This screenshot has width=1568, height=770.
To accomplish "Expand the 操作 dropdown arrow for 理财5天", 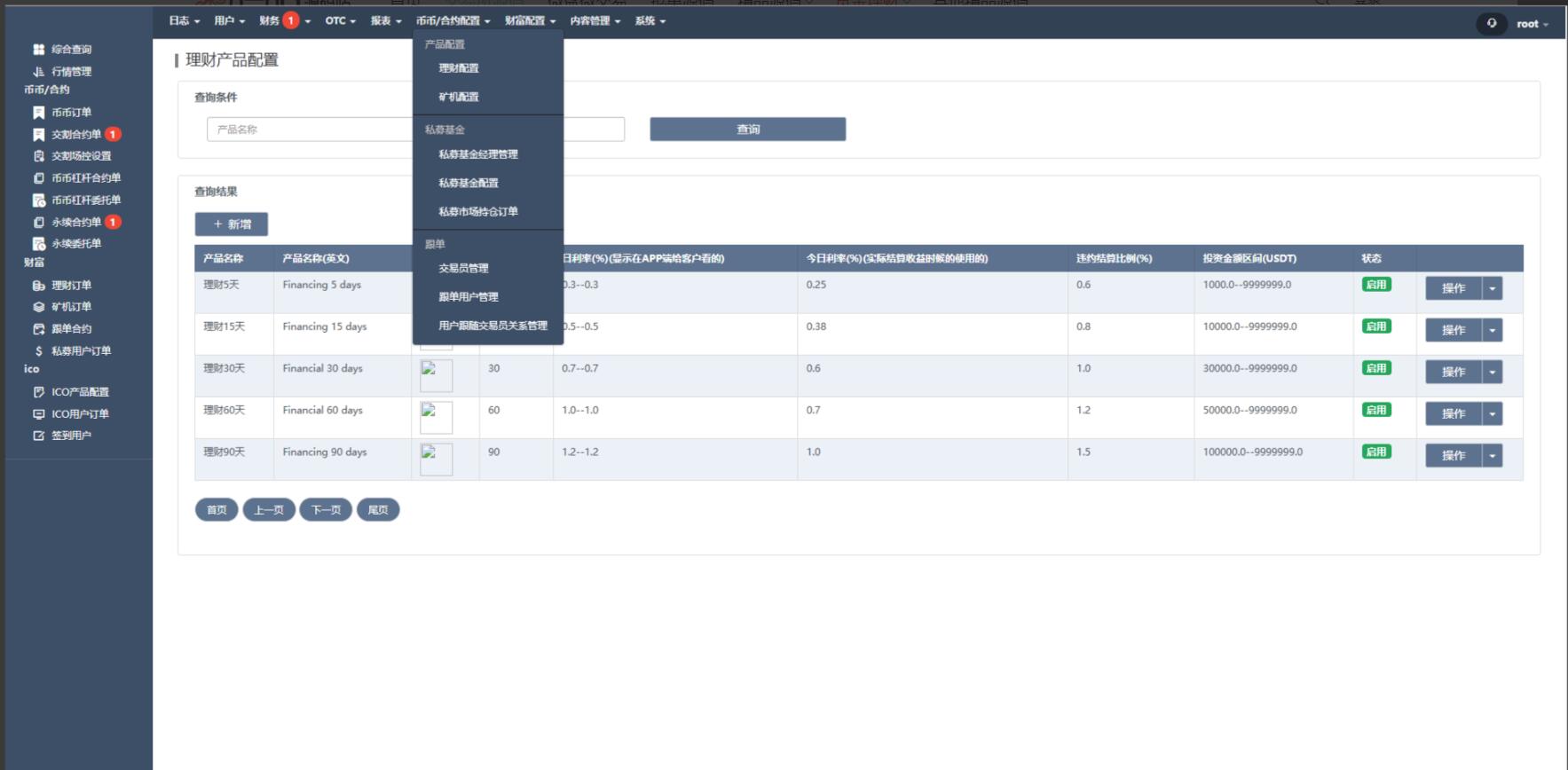I will 1492,288.
